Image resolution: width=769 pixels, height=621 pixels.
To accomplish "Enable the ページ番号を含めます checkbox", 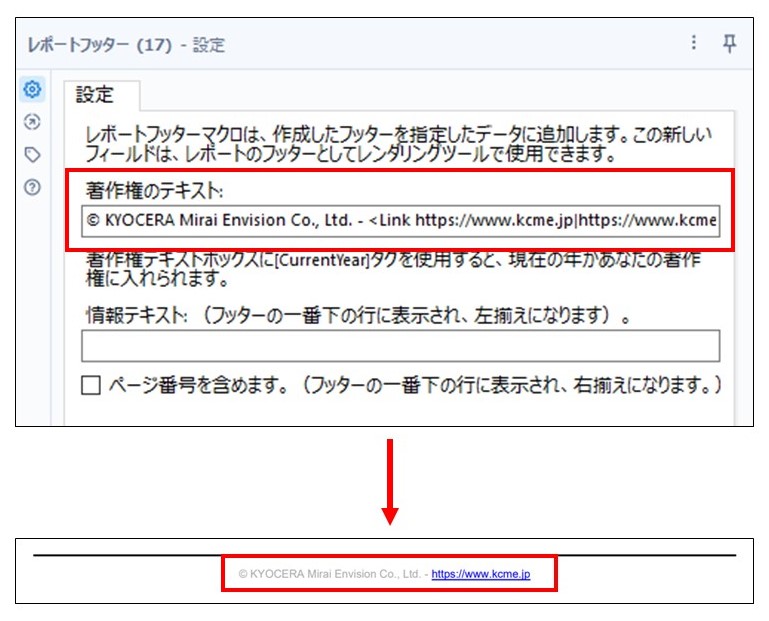I will coord(91,385).
